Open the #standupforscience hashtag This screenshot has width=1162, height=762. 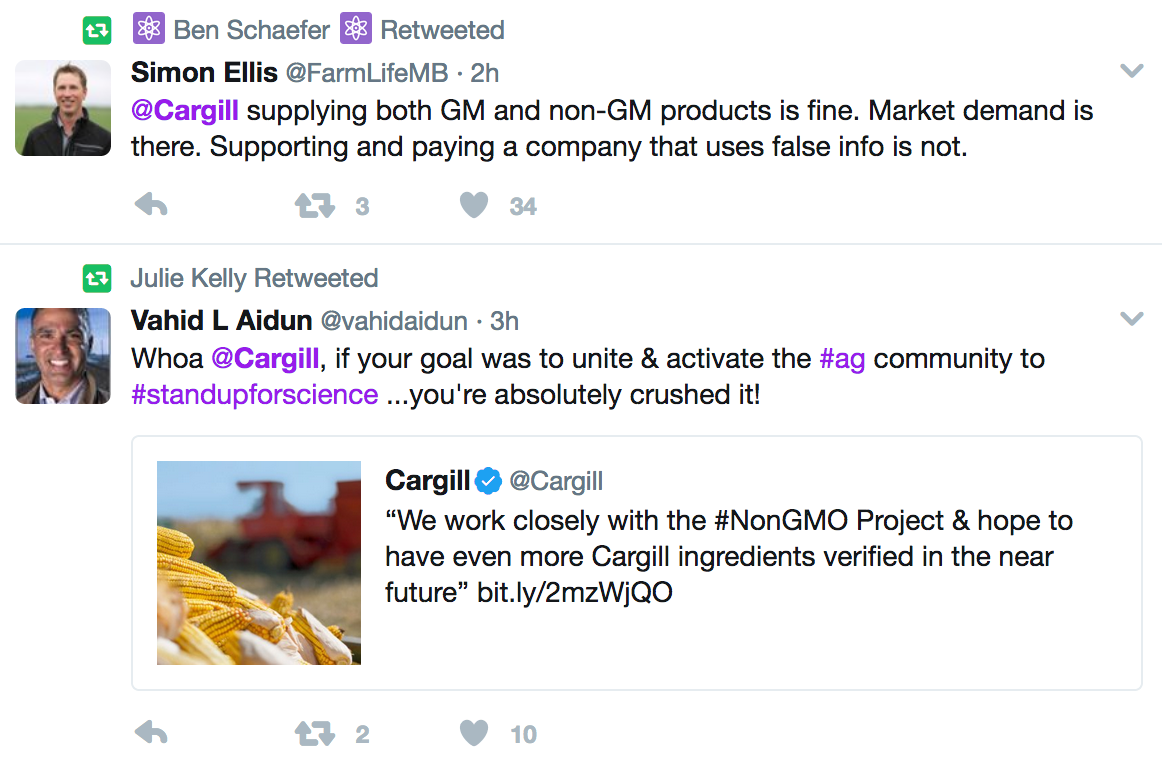[x=254, y=394]
